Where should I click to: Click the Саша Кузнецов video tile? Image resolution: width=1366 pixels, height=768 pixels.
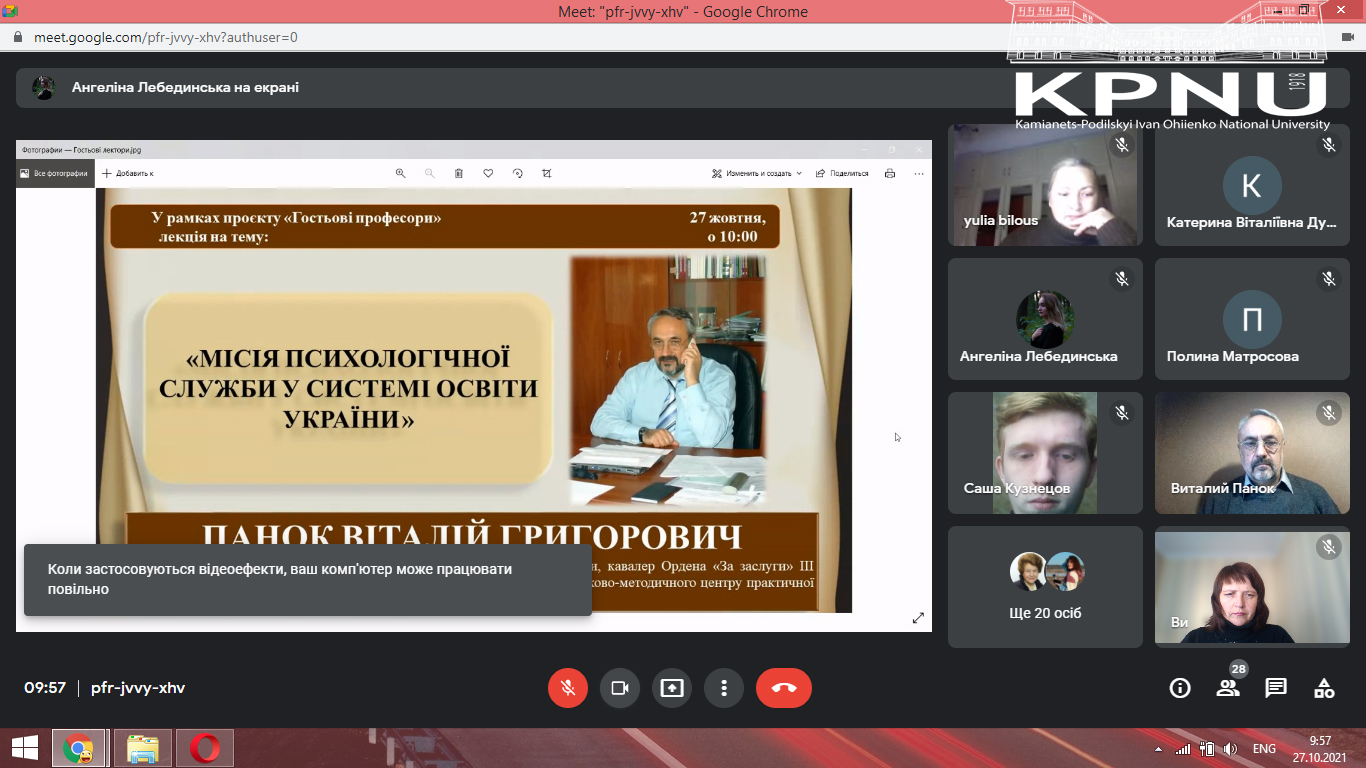tap(1045, 453)
